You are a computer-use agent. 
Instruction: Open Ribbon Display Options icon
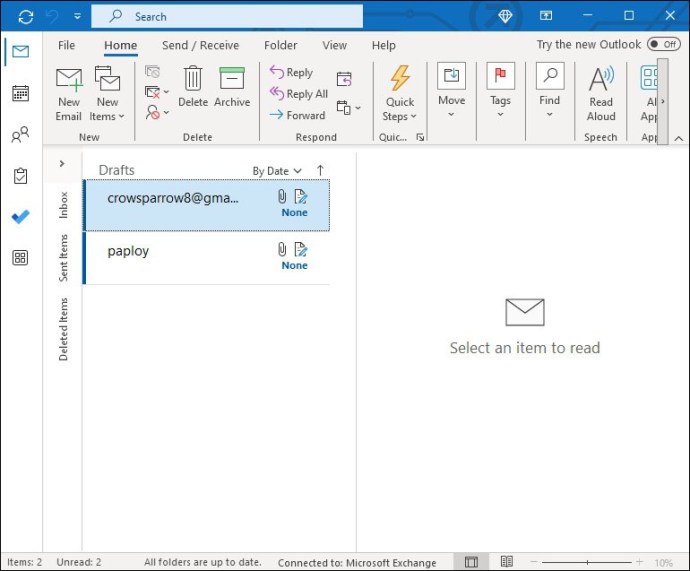pyautogui.click(x=546, y=16)
